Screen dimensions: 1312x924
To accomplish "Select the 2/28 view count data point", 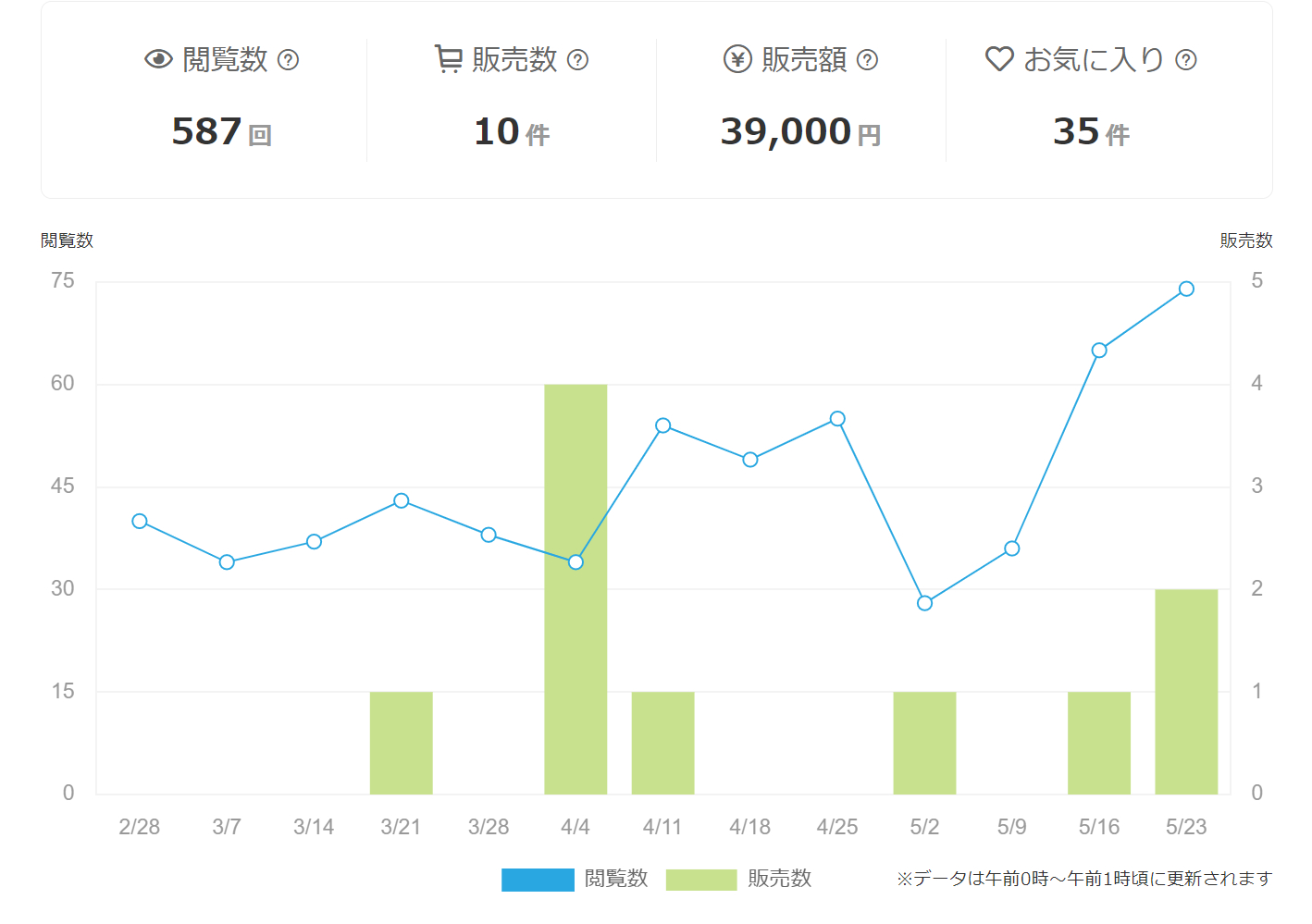I will pos(140,521).
